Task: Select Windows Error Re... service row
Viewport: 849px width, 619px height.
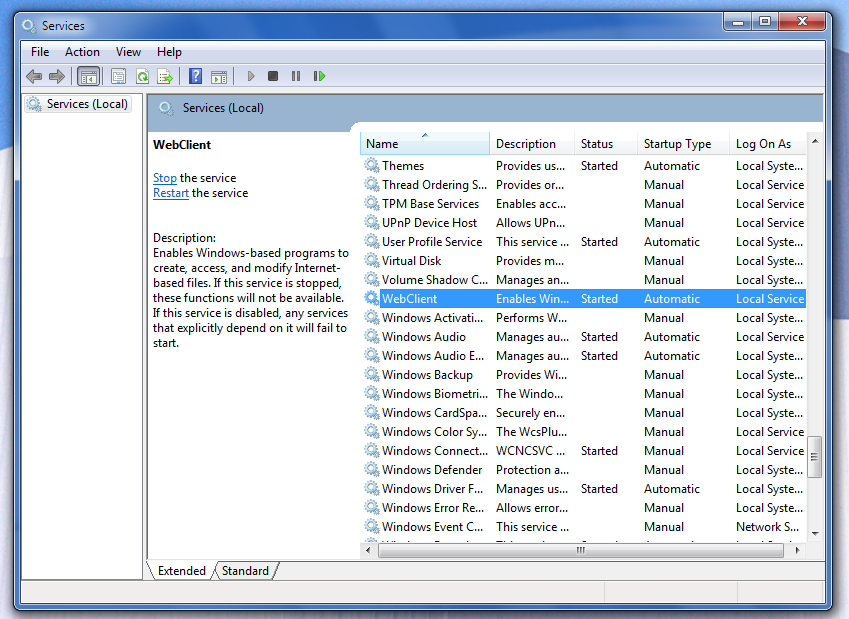Action: click(x=584, y=507)
